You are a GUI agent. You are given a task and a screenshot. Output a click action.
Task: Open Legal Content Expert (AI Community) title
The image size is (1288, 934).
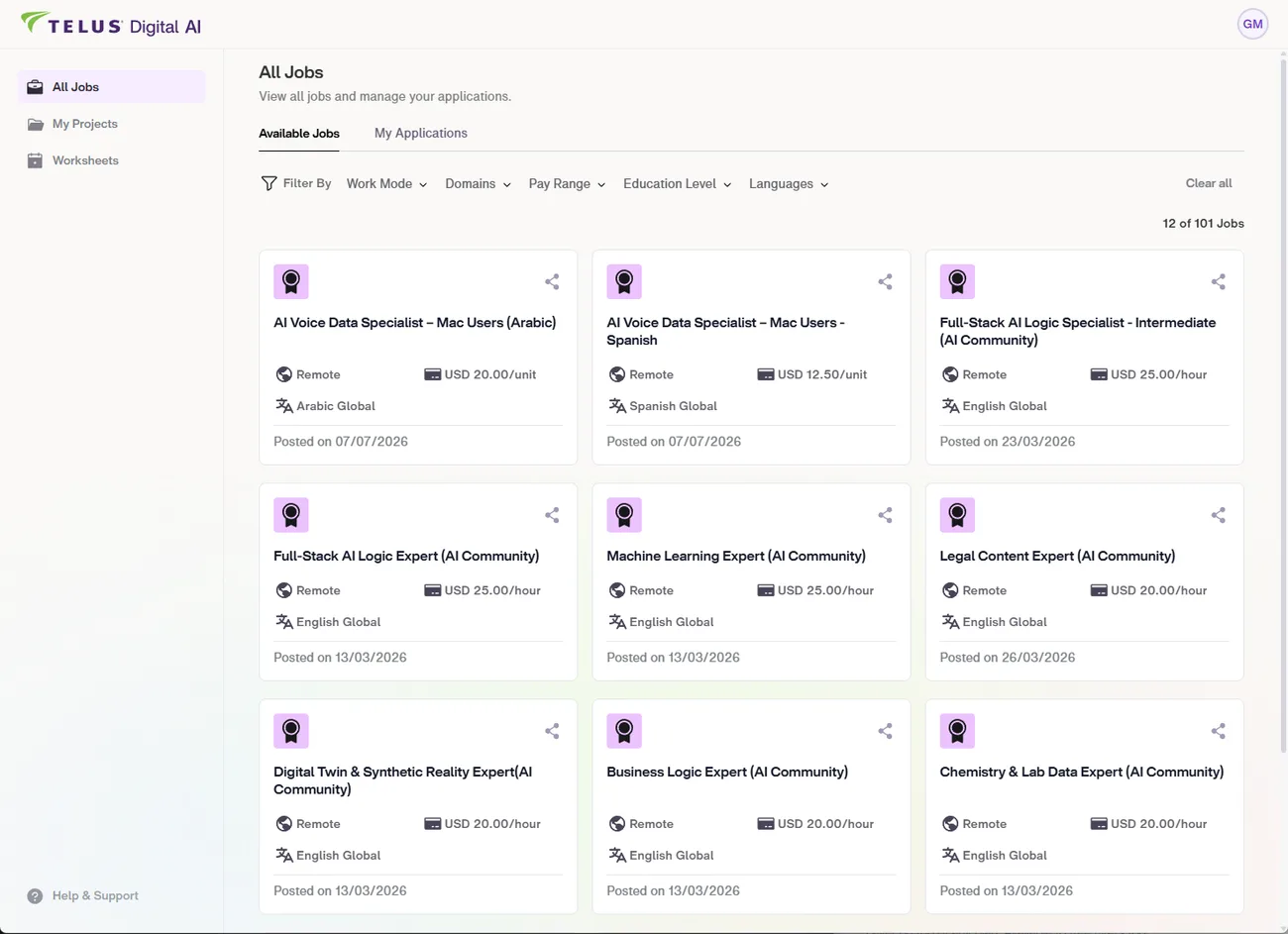click(1057, 557)
